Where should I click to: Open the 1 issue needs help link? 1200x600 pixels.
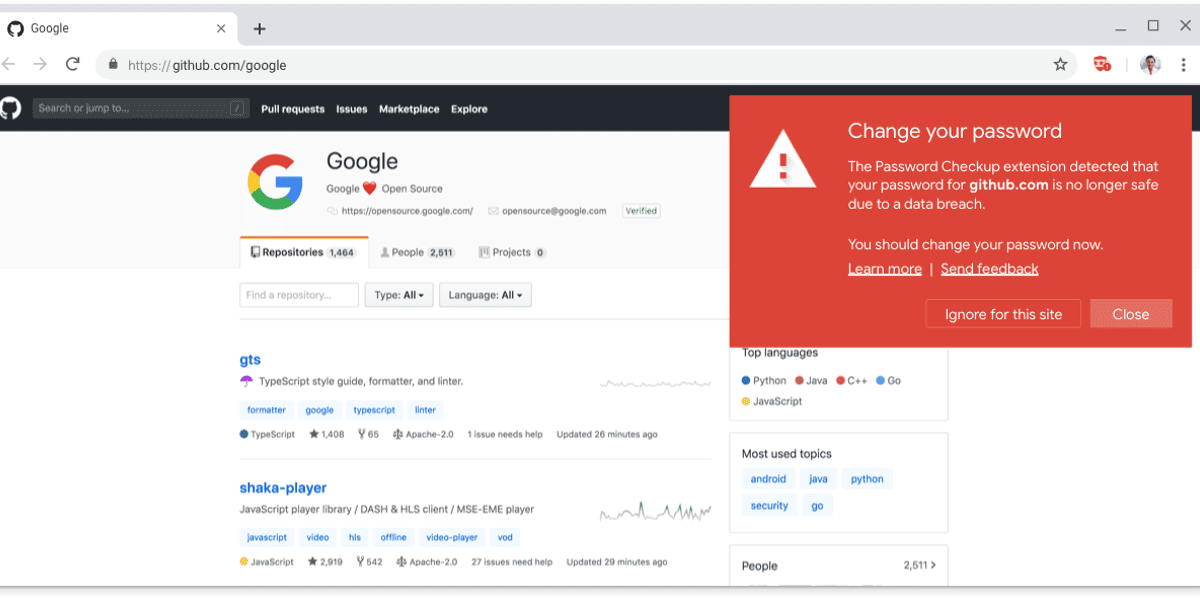point(505,435)
